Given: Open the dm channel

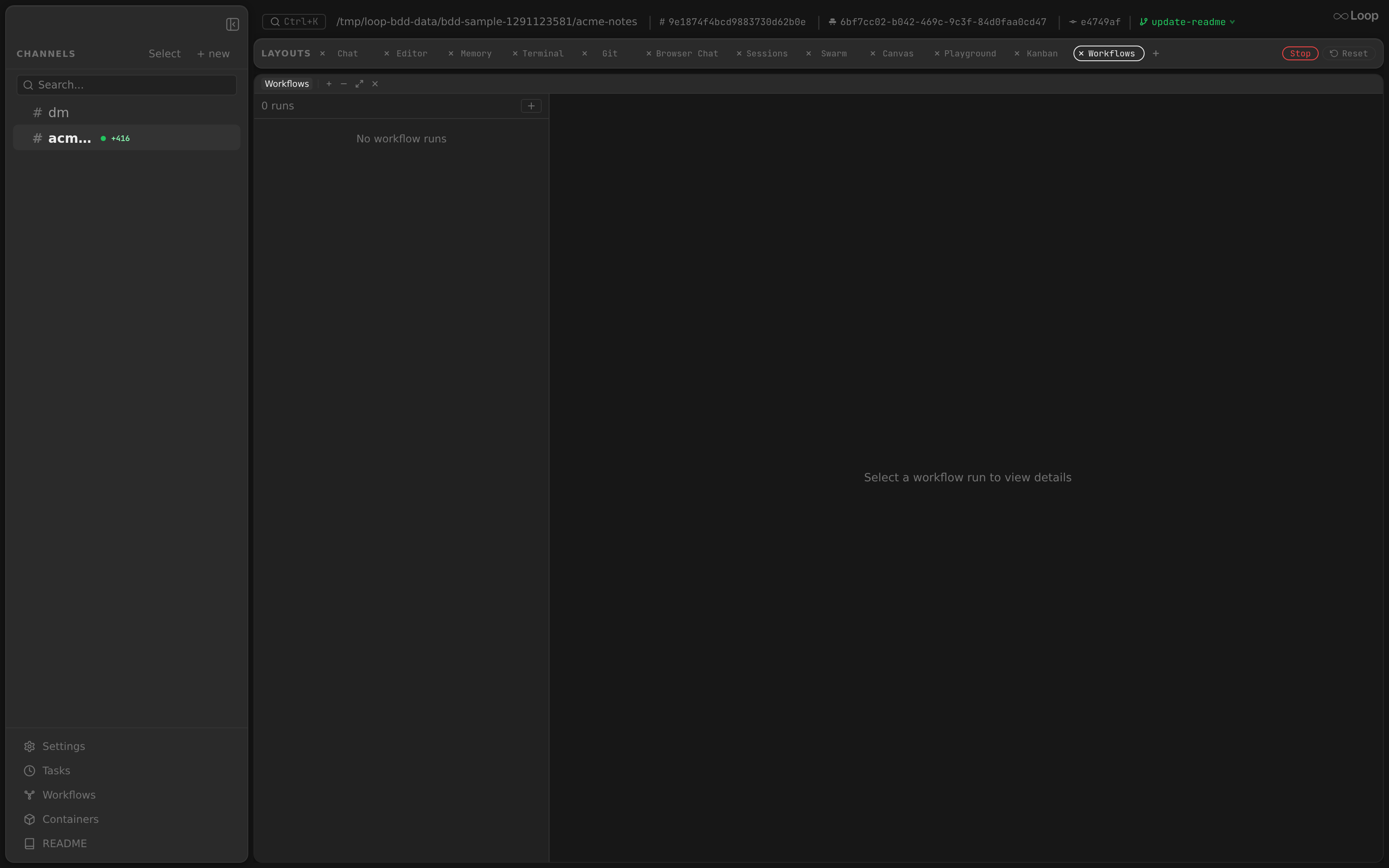Looking at the screenshot, I should click(x=126, y=112).
